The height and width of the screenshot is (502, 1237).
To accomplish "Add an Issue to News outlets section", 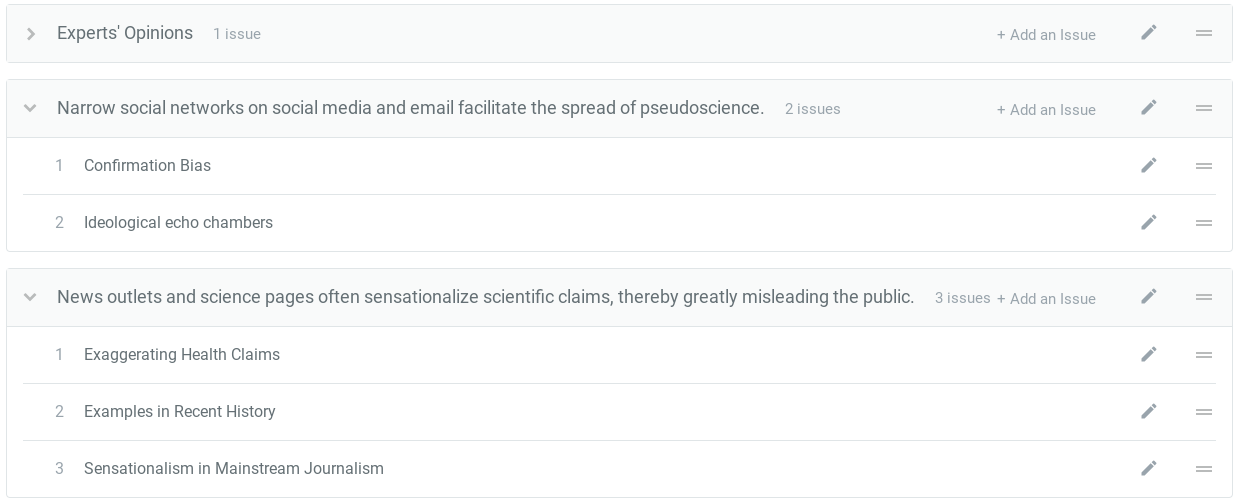I will click(1046, 299).
